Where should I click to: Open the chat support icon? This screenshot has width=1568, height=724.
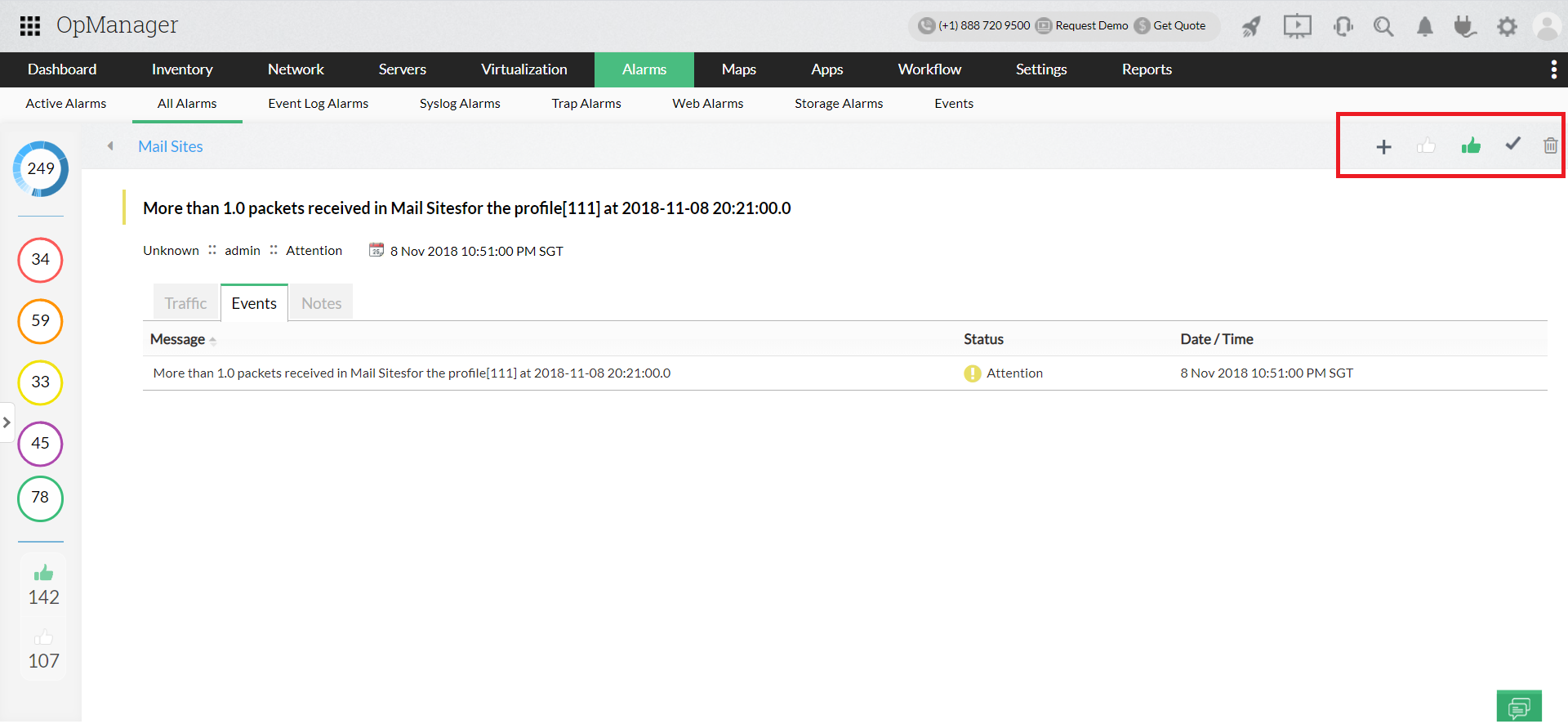point(1519,707)
